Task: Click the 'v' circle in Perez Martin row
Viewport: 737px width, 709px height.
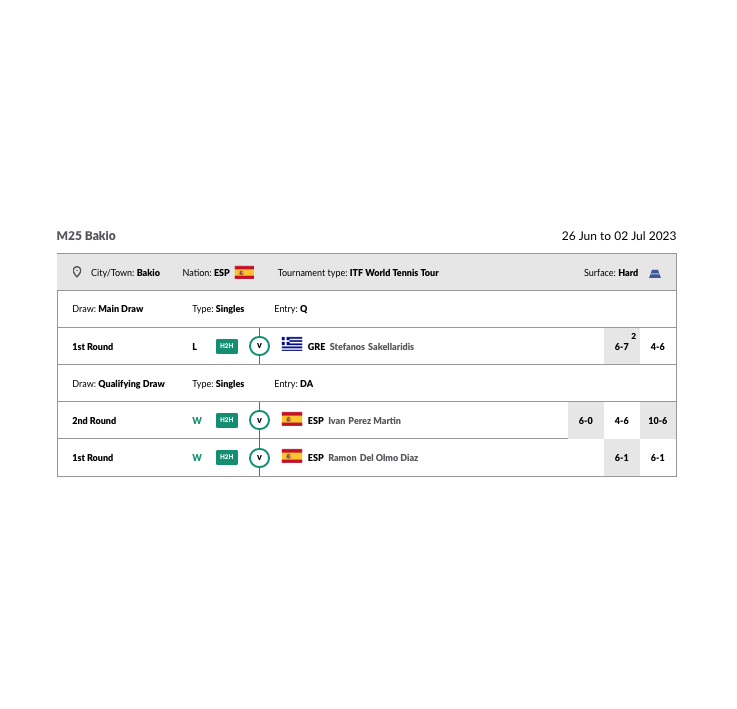Action: point(259,420)
